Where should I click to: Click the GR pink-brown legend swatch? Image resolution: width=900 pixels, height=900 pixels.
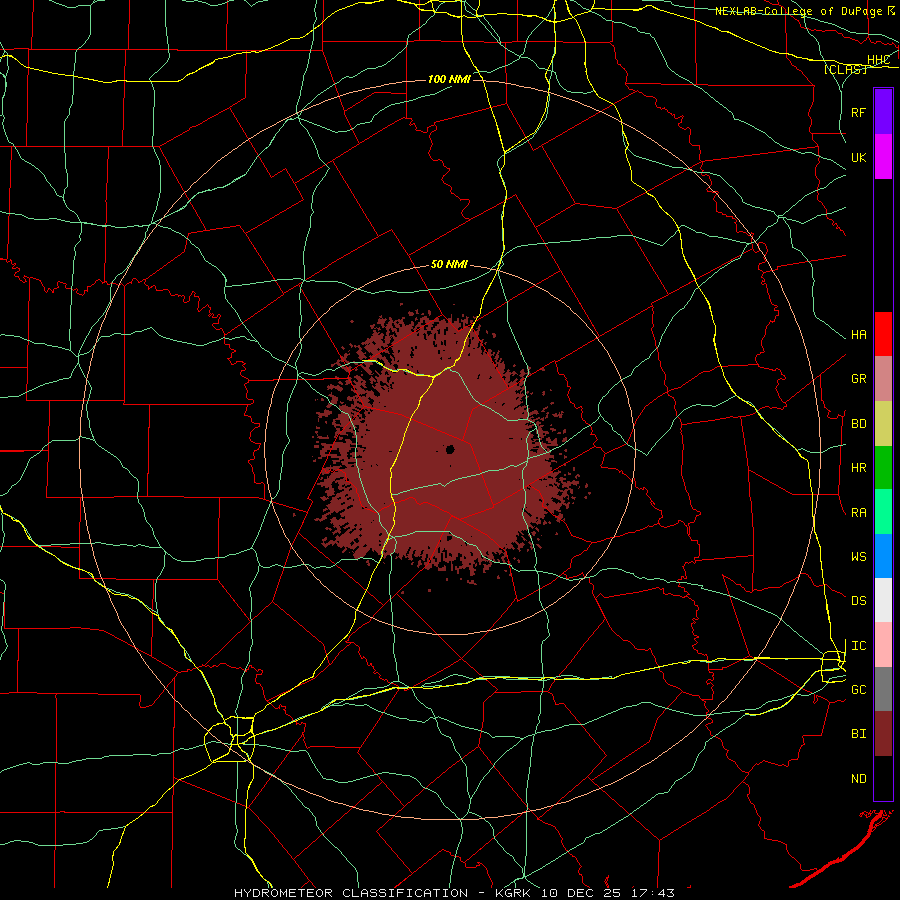tap(883, 379)
